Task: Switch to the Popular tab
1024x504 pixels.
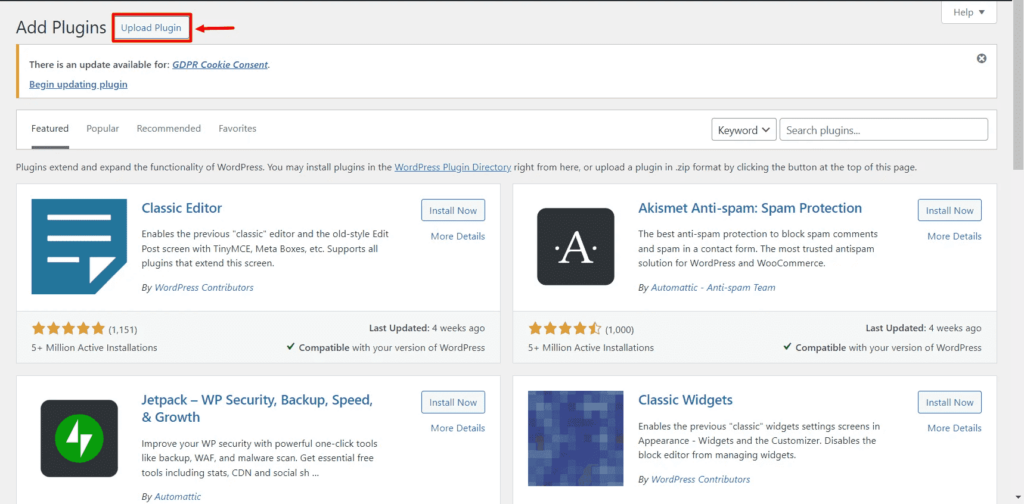Action: (103, 129)
